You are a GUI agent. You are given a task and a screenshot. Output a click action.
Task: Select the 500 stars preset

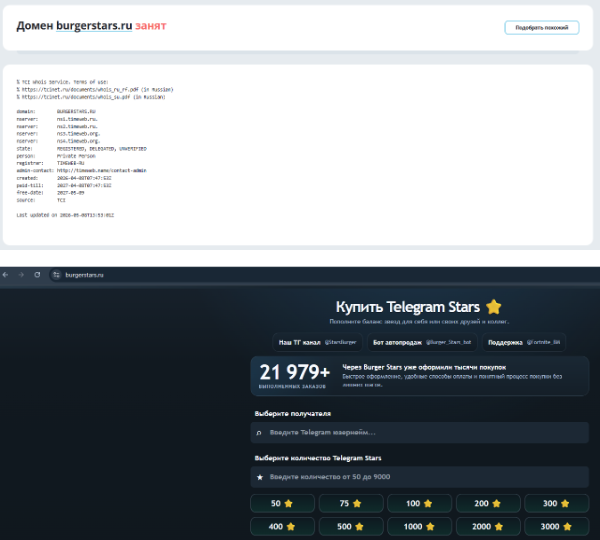(x=351, y=527)
